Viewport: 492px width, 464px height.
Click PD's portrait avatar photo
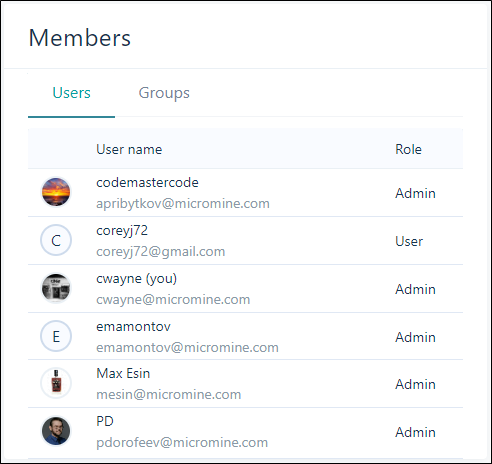click(56, 431)
